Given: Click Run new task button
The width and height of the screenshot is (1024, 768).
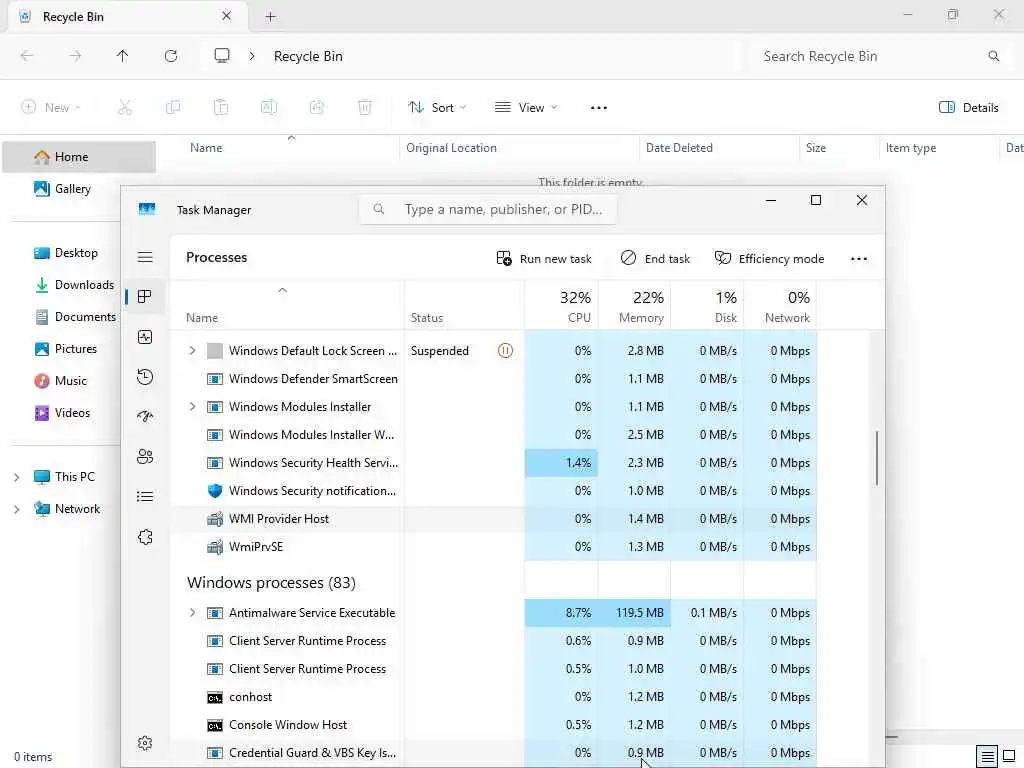Looking at the screenshot, I should tap(544, 259).
